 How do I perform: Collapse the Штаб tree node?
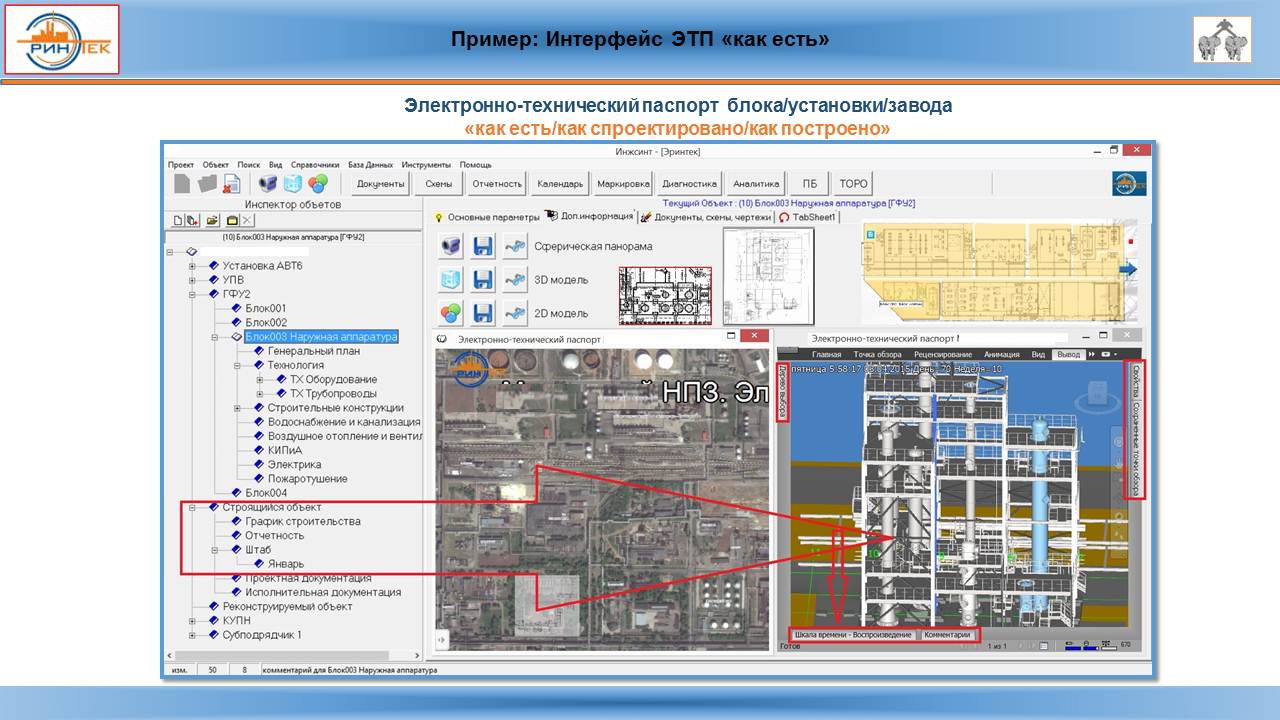[215, 550]
